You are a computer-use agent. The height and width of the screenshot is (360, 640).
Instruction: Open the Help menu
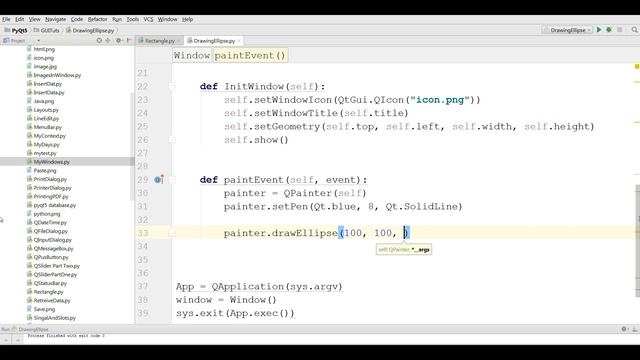pos(187,19)
